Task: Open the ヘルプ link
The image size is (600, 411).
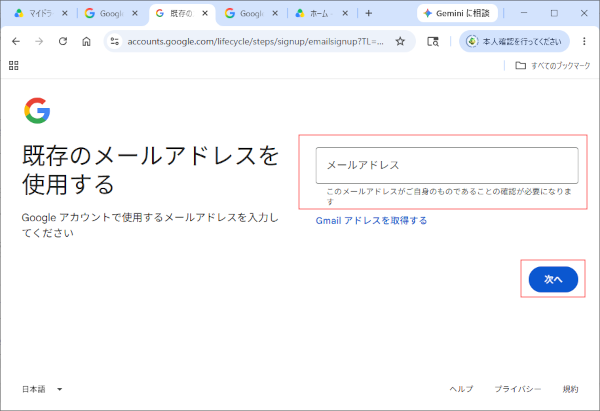Action: 461,389
